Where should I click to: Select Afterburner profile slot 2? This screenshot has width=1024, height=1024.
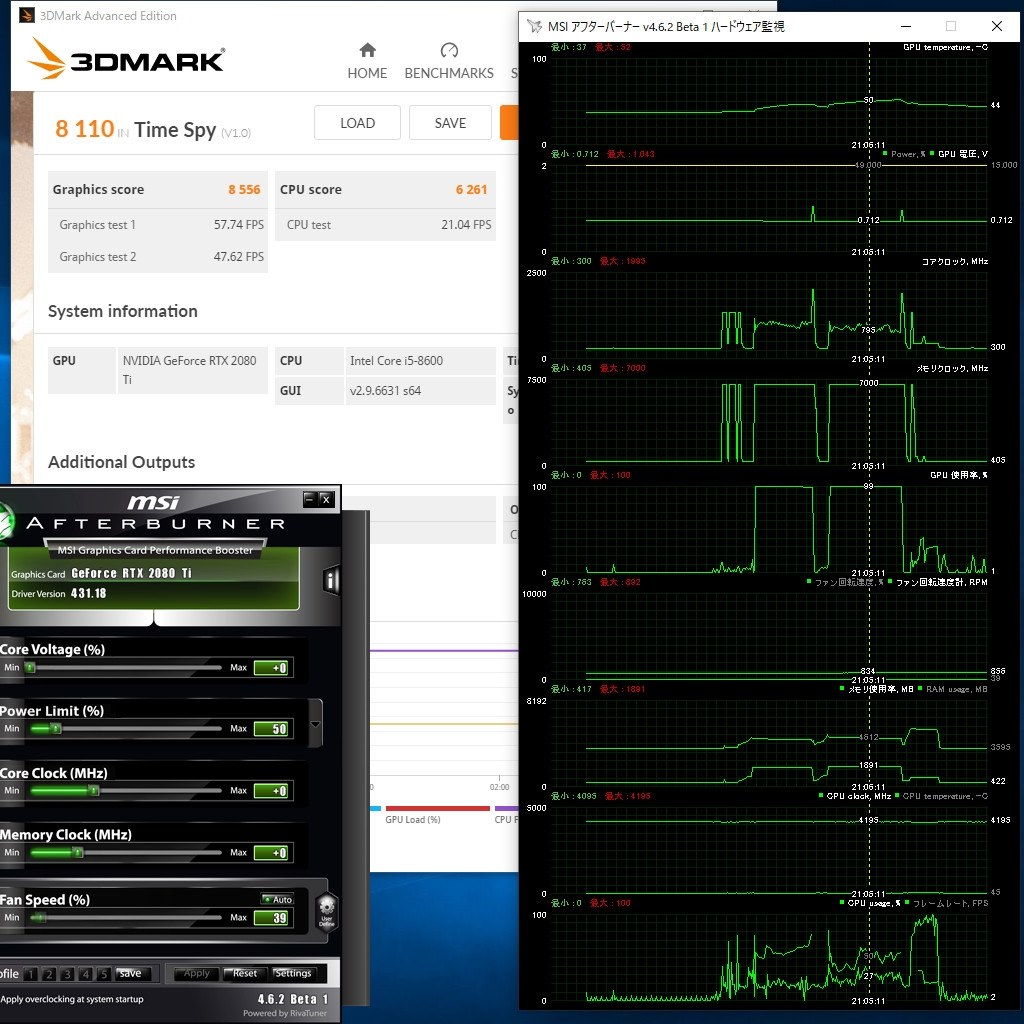tap(49, 974)
